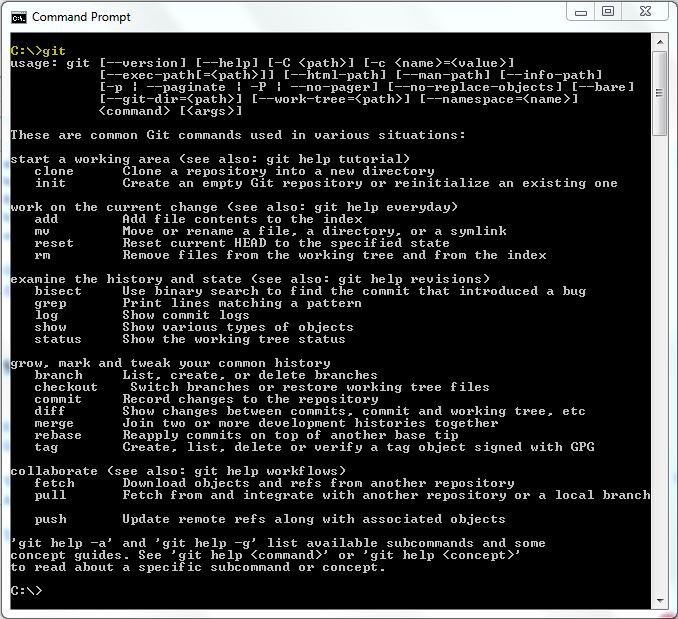Click the Command Prompt title text
This screenshot has width=678, height=619.
click(81, 17)
